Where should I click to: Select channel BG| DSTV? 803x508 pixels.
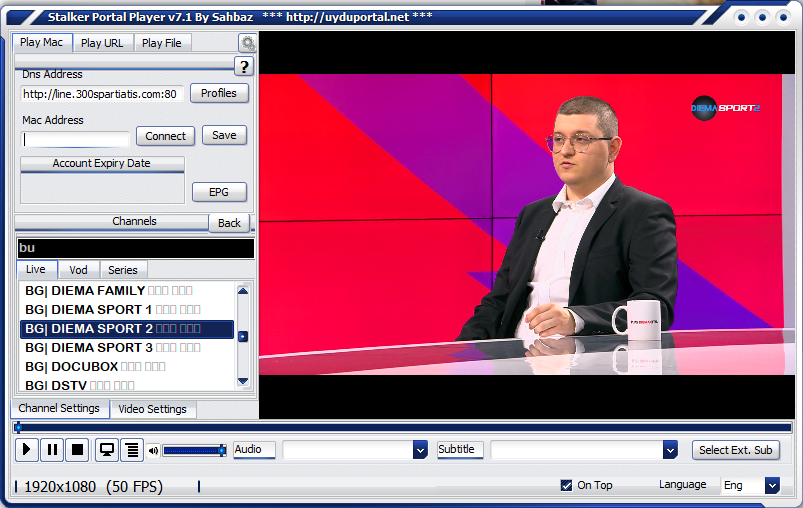point(126,385)
